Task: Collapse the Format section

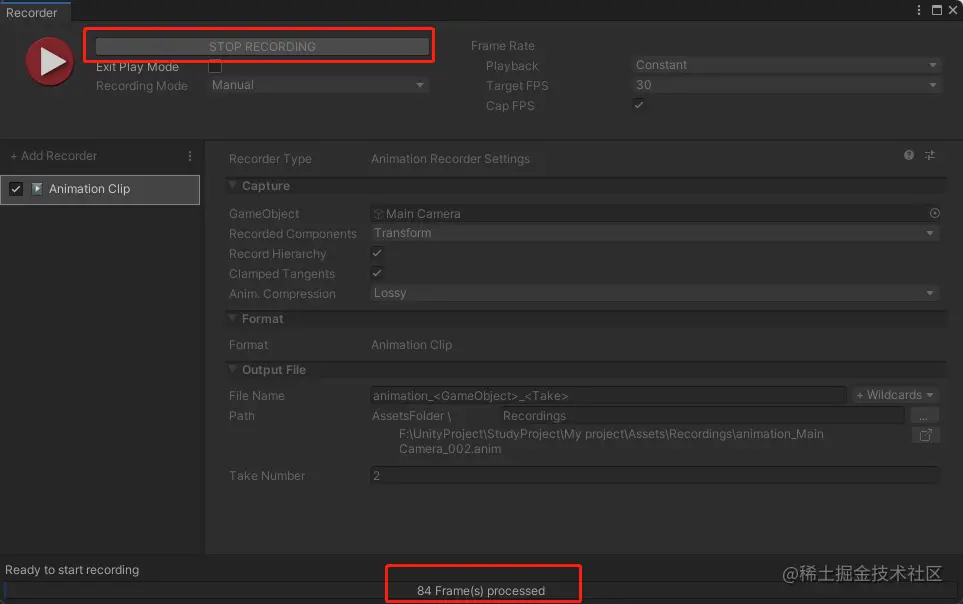Action: pyautogui.click(x=232, y=318)
